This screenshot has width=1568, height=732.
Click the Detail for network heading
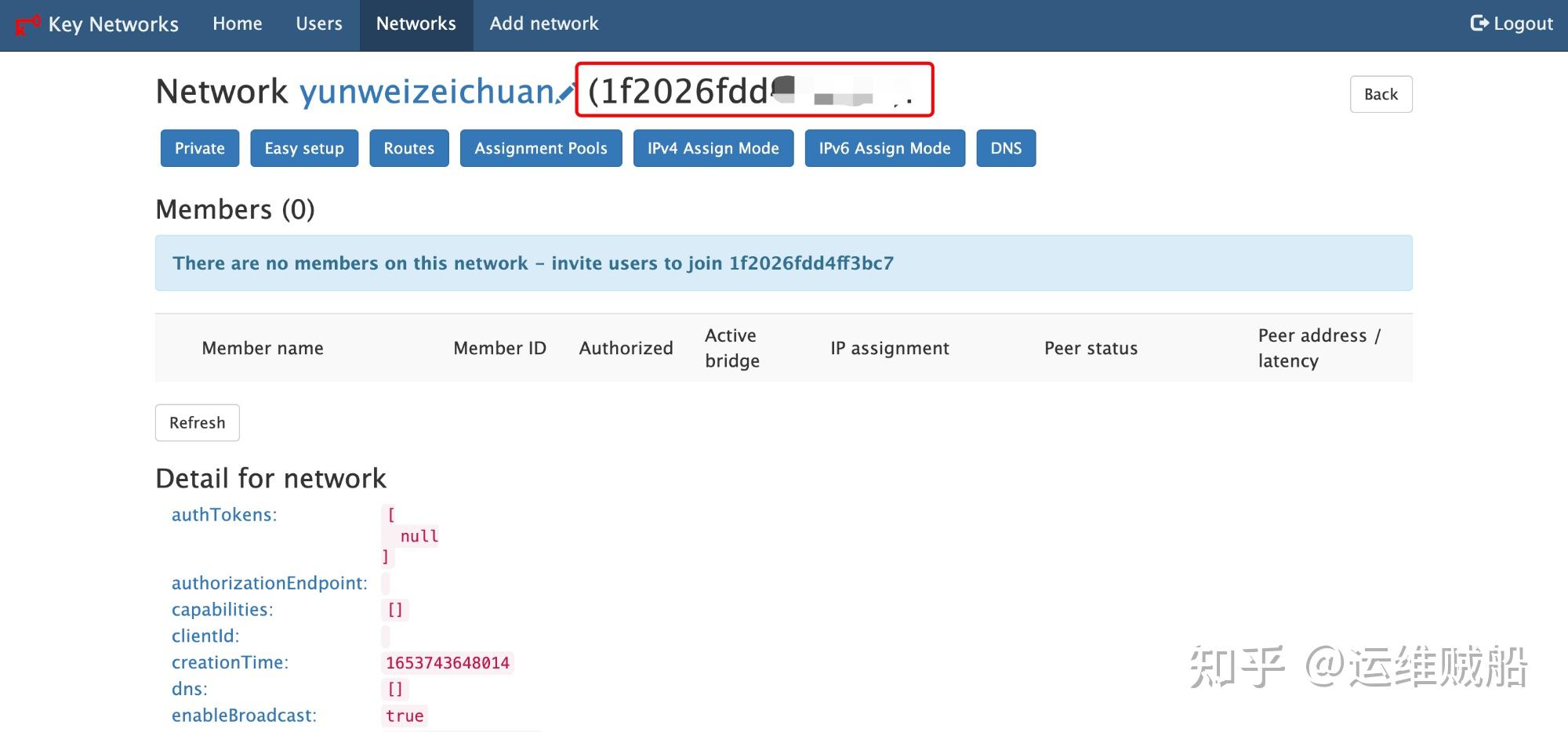(x=271, y=478)
